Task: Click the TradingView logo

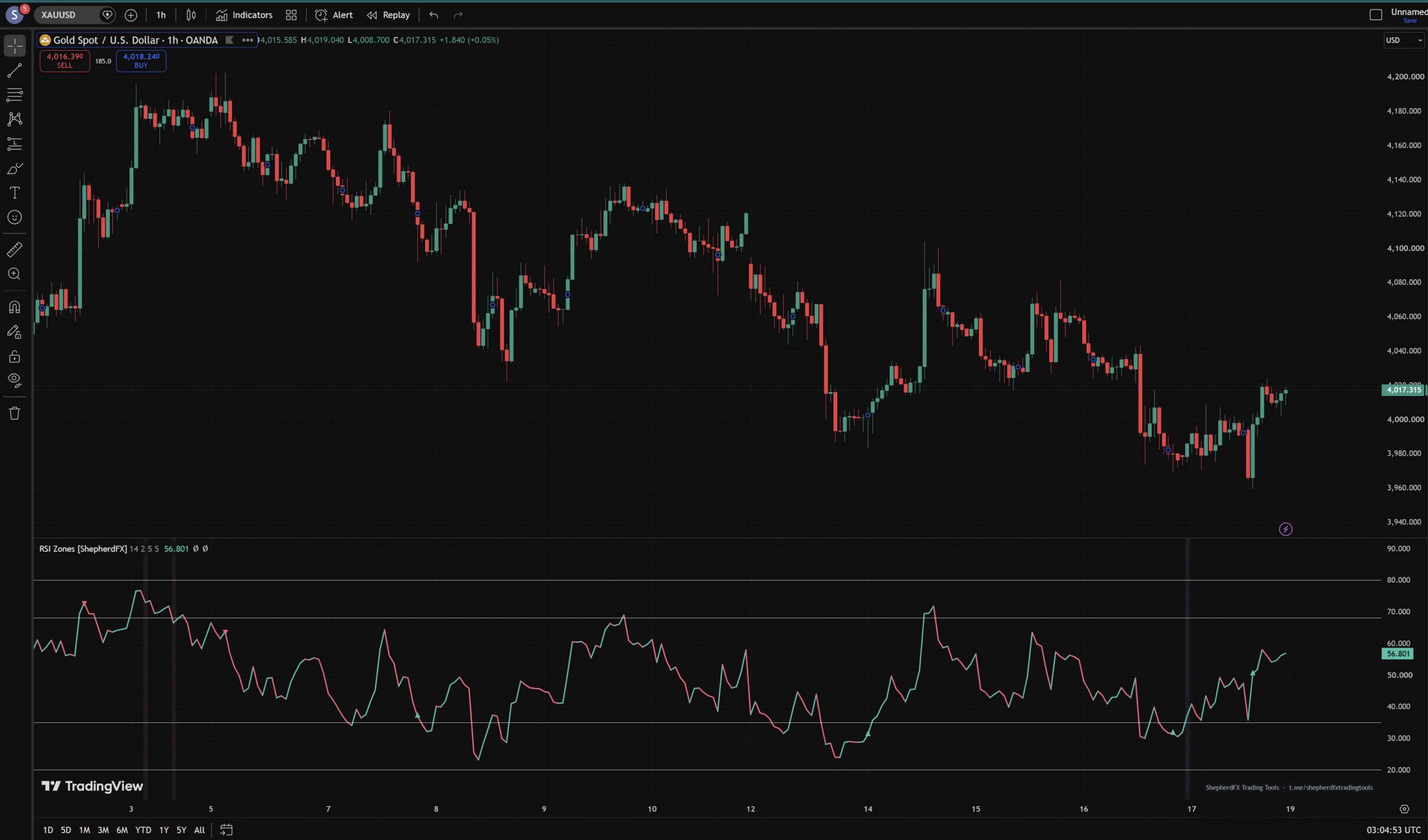Action: [93, 786]
